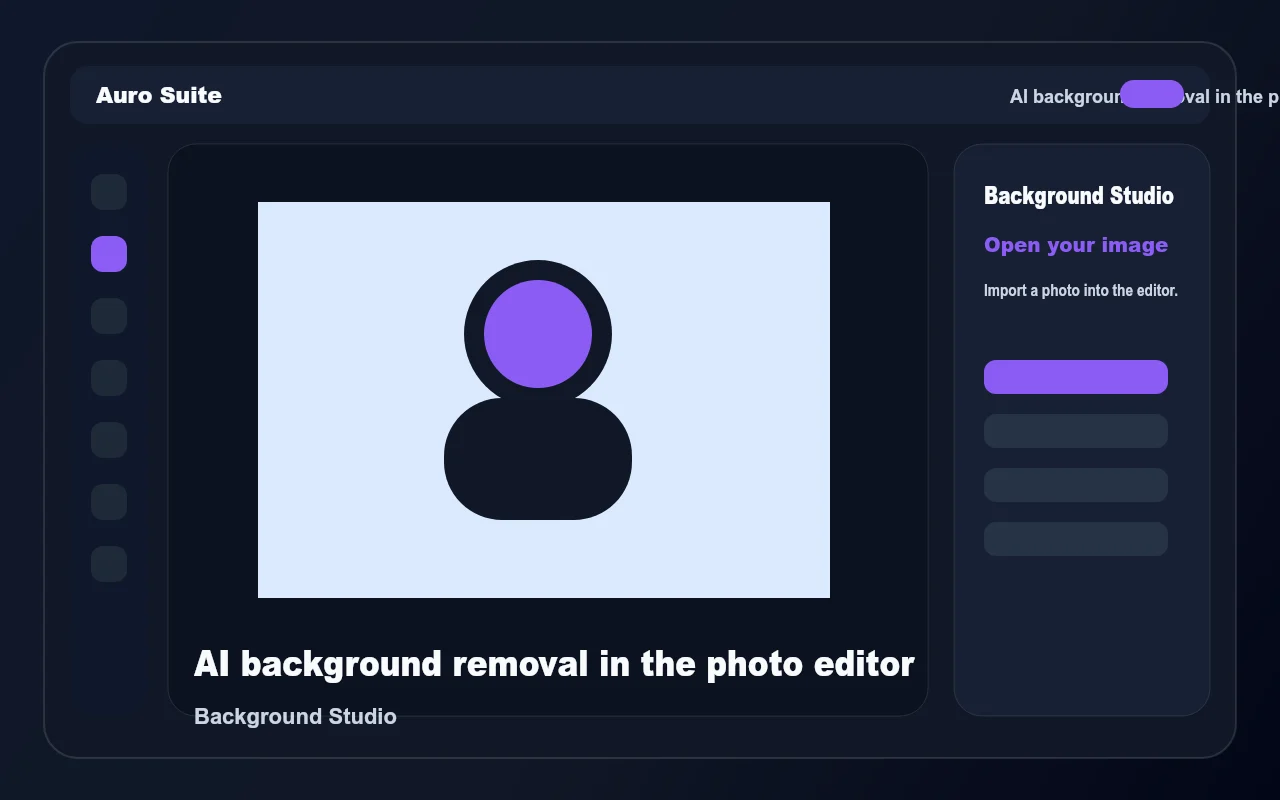Click the portrait image preview on the canvas
The image size is (1280, 800).
coord(544,400)
